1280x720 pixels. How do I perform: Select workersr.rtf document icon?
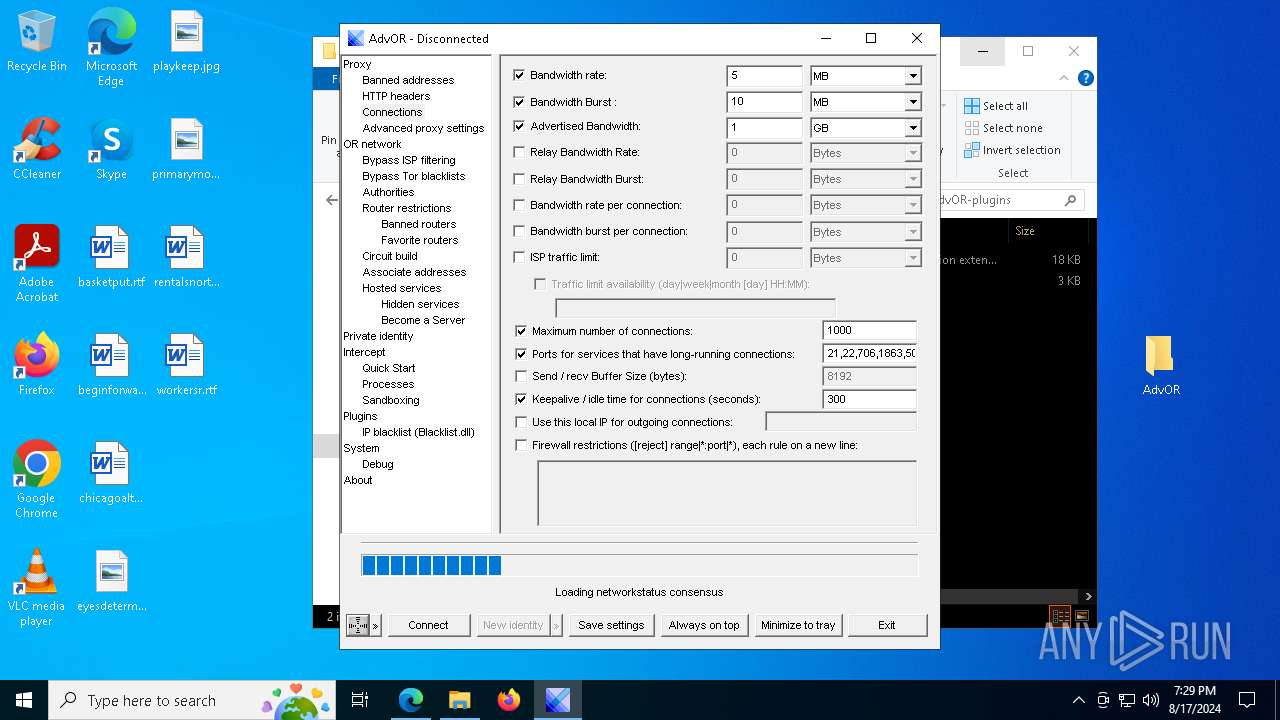(x=186, y=366)
